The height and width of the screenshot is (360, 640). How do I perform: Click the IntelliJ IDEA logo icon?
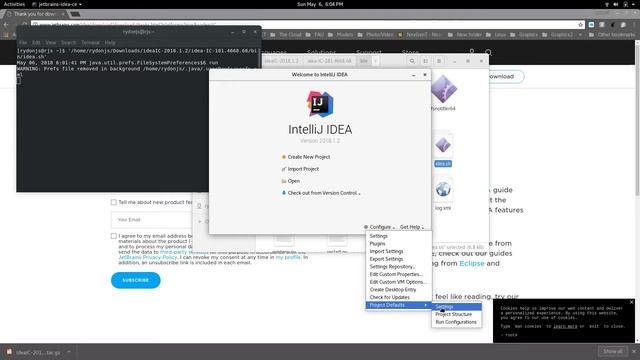[320, 104]
